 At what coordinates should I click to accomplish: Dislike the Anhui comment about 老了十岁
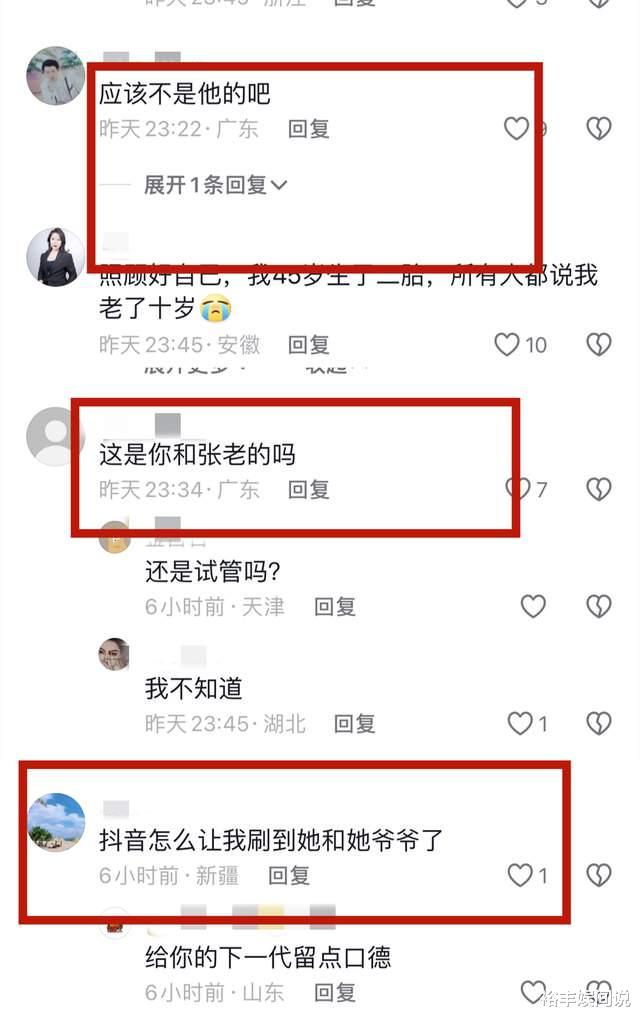click(598, 344)
